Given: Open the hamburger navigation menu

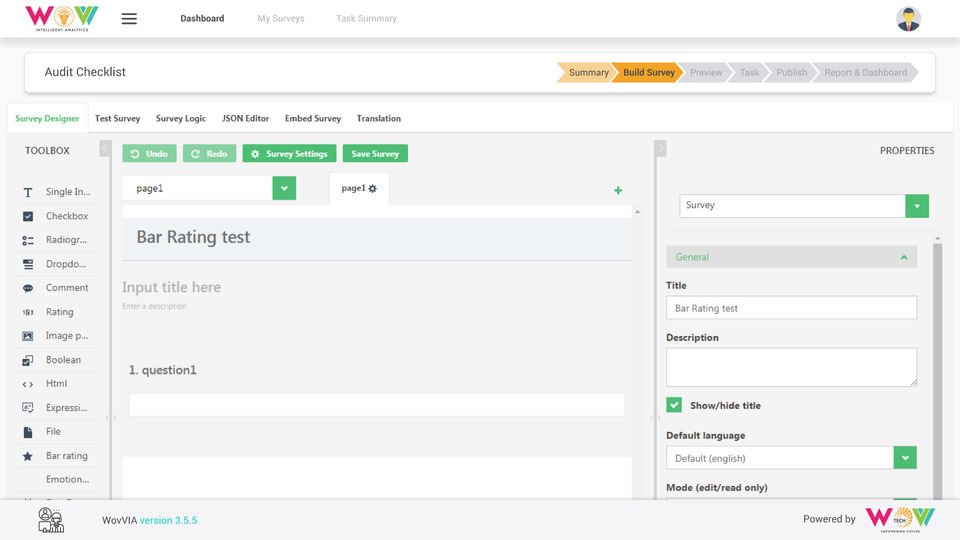Looking at the screenshot, I should (x=129, y=19).
